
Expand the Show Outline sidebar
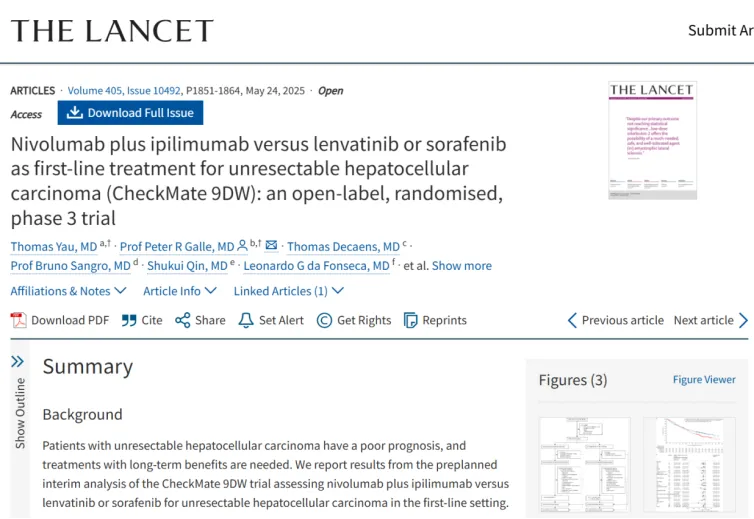tap(18, 362)
